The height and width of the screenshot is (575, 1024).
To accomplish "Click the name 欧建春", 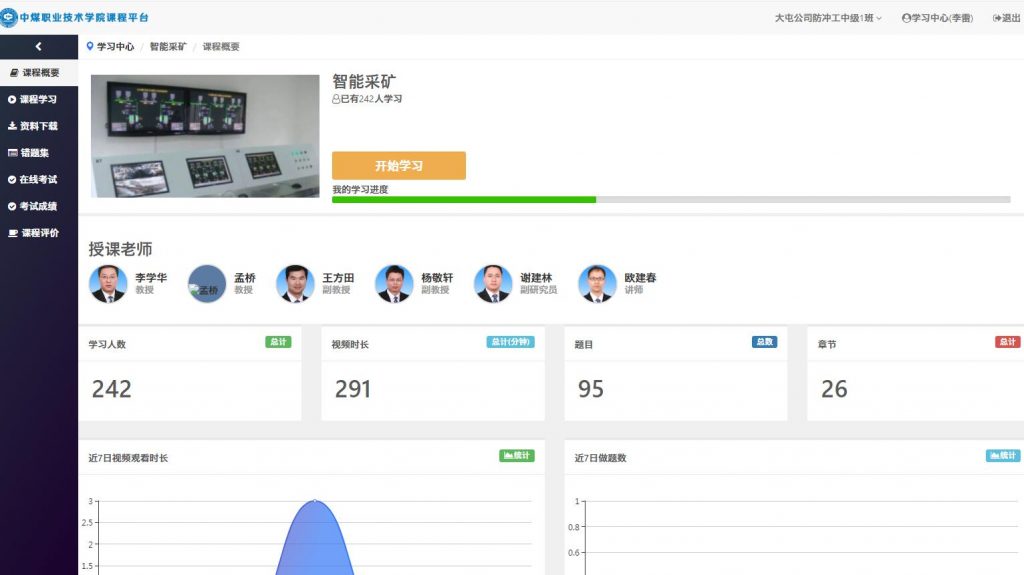I will 640,278.
